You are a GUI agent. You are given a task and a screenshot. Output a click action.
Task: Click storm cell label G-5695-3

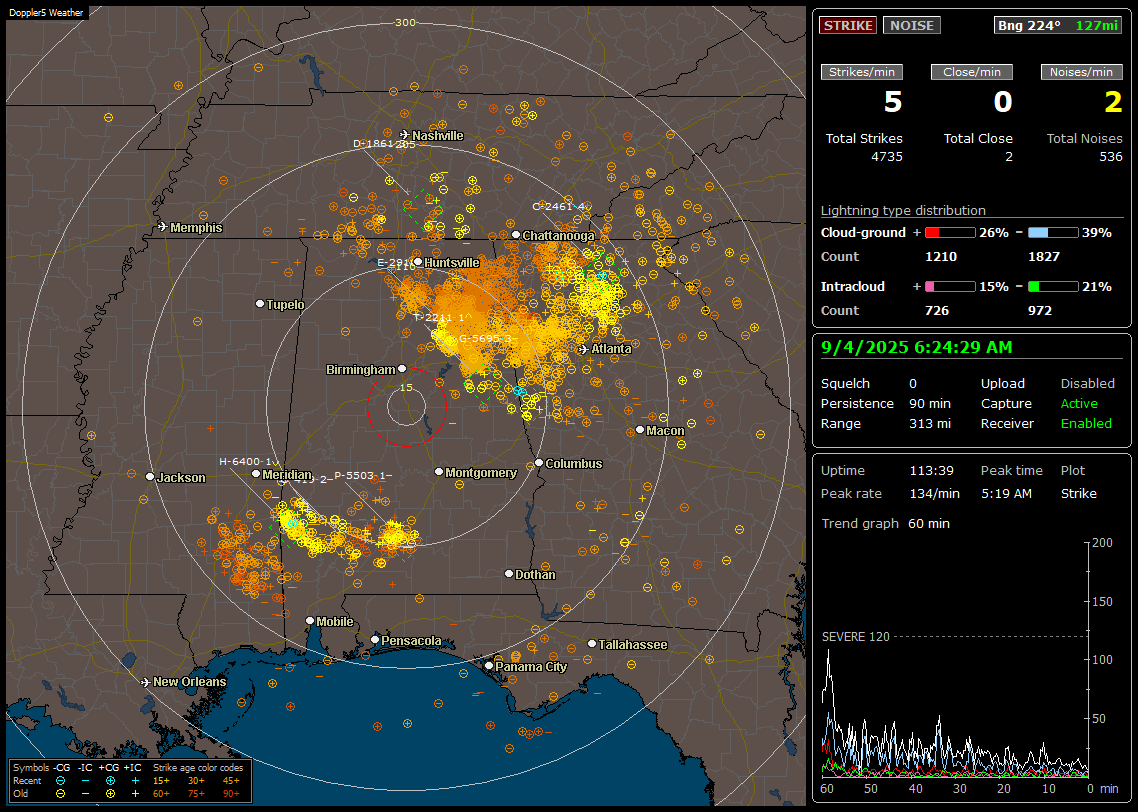pyautogui.click(x=485, y=338)
